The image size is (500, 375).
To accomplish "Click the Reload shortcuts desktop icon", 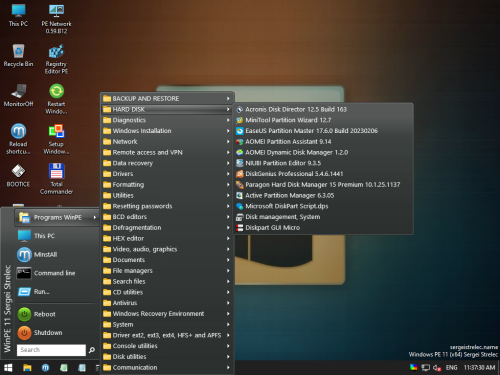I will (x=18, y=139).
